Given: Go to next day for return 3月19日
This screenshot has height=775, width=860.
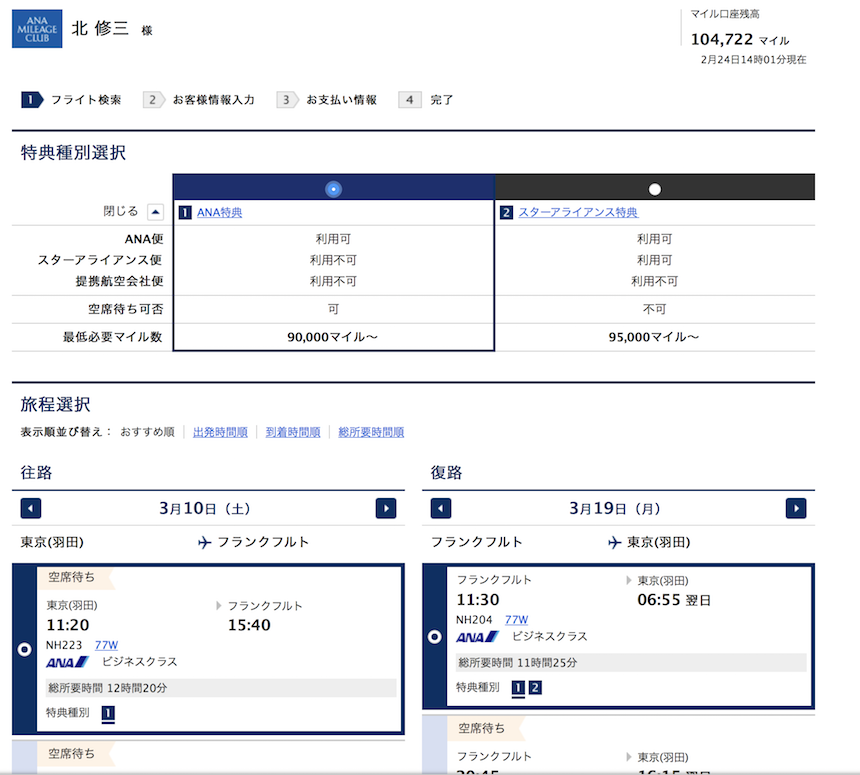Looking at the screenshot, I should [796, 508].
